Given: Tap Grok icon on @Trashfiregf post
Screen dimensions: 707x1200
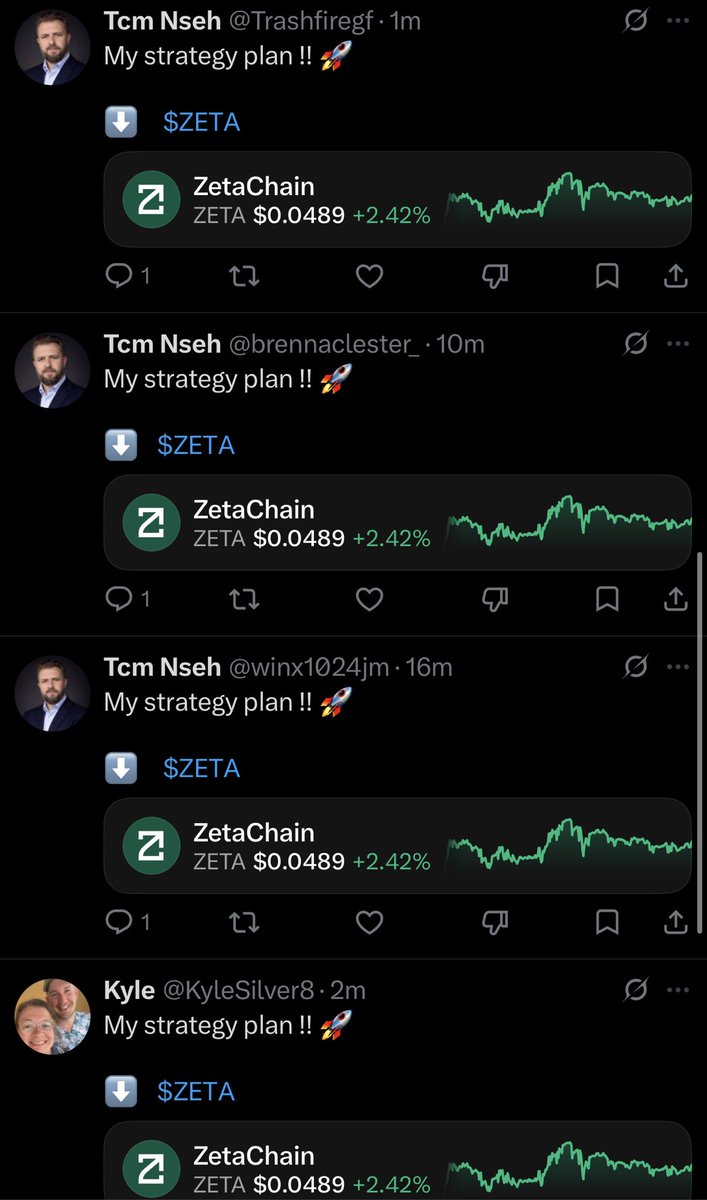Looking at the screenshot, I should pyautogui.click(x=635, y=20).
